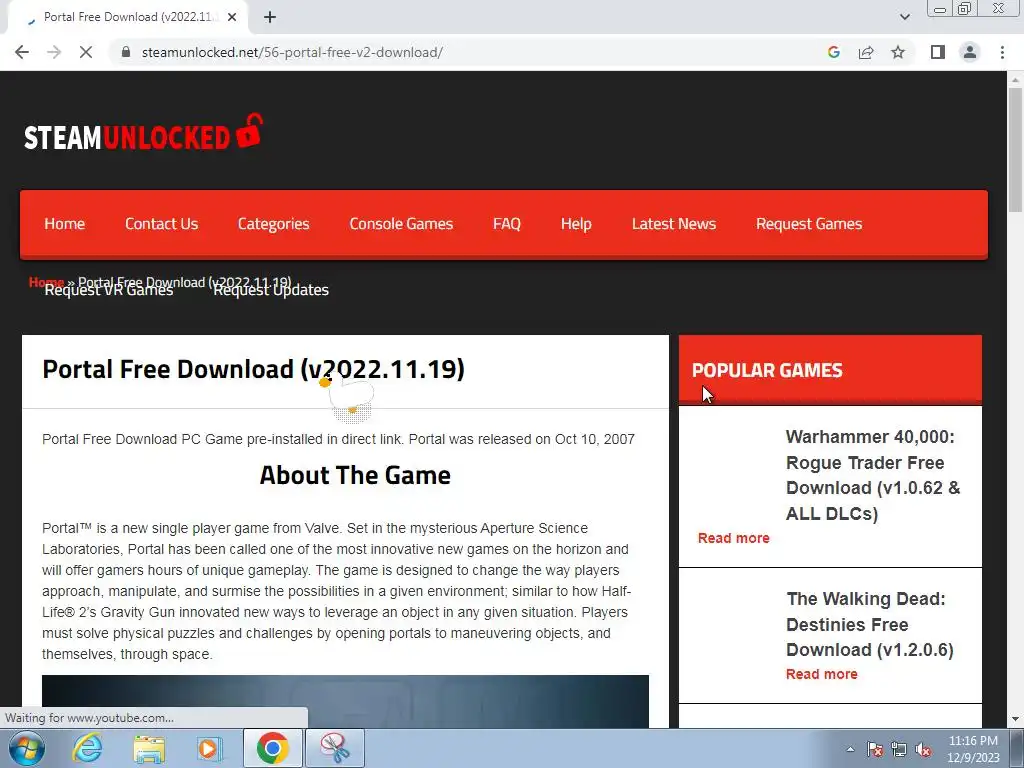The width and height of the screenshot is (1024, 768).
Task: Click the Google icon in address bar
Action: [x=833, y=52]
